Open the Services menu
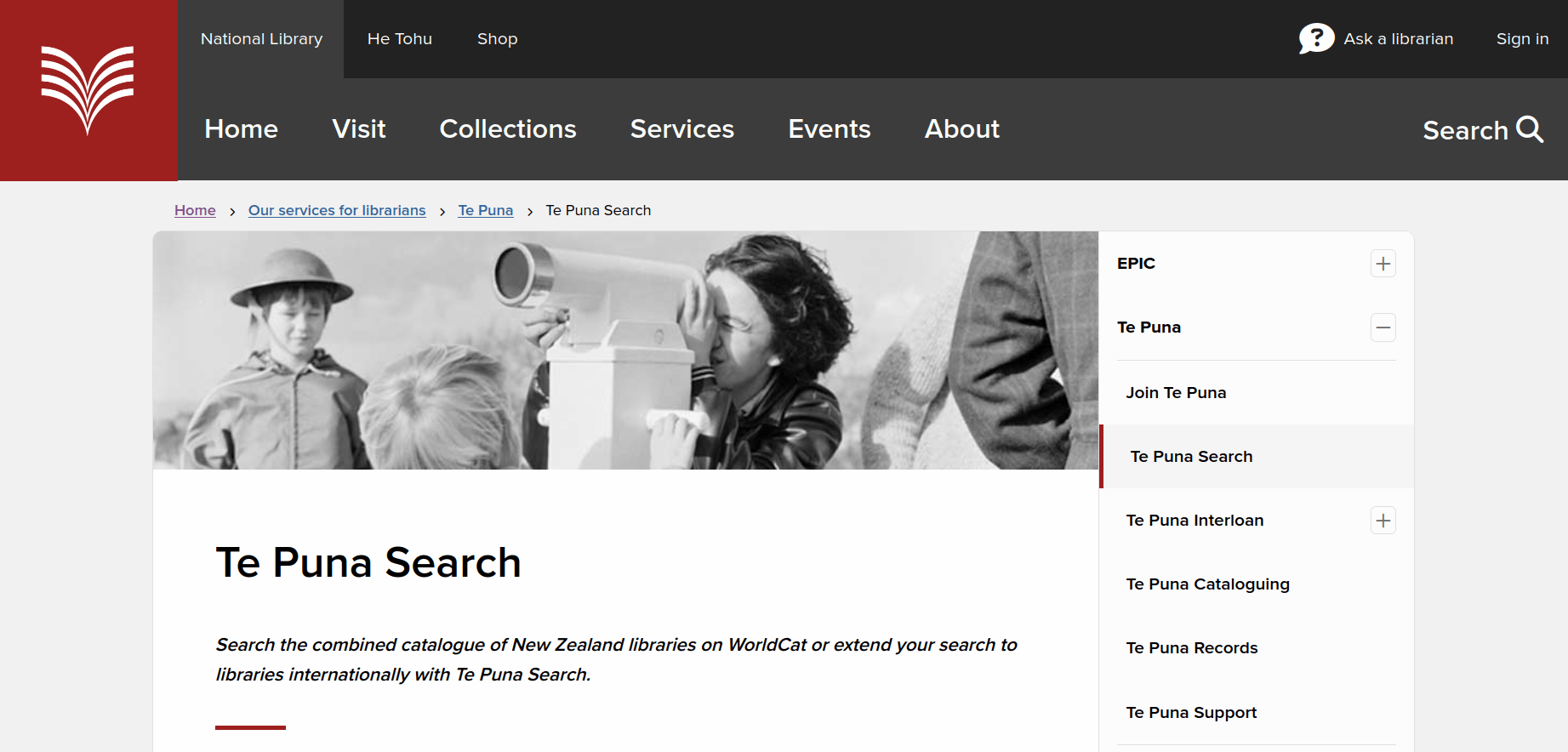Screen dimensions: 1568x752 pos(682,129)
